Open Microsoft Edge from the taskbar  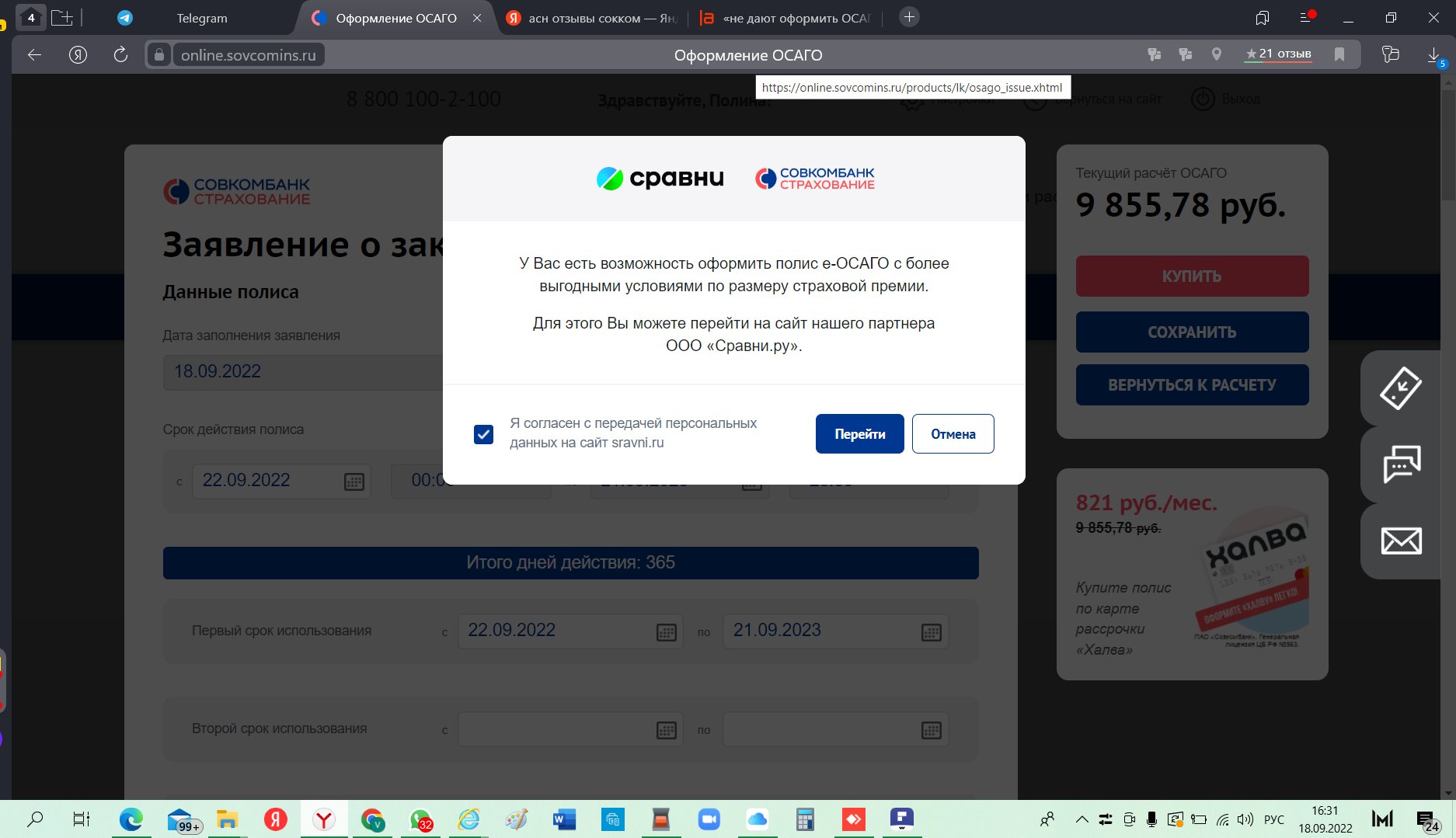pyautogui.click(x=131, y=819)
